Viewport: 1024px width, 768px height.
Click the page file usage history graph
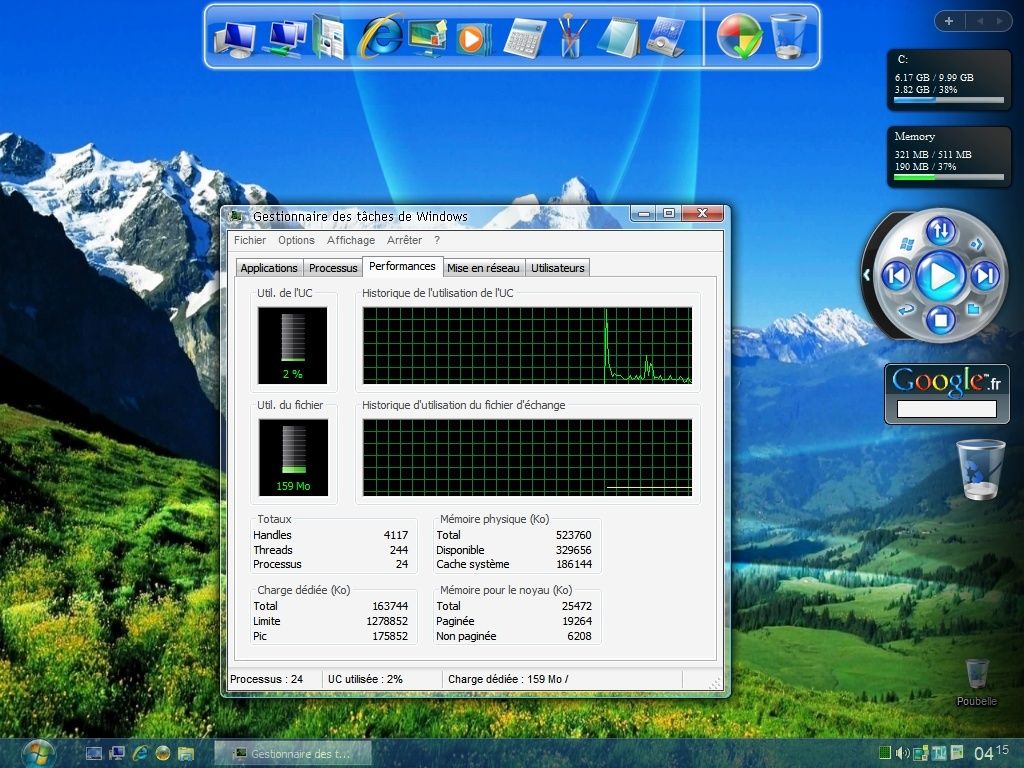tap(528, 457)
